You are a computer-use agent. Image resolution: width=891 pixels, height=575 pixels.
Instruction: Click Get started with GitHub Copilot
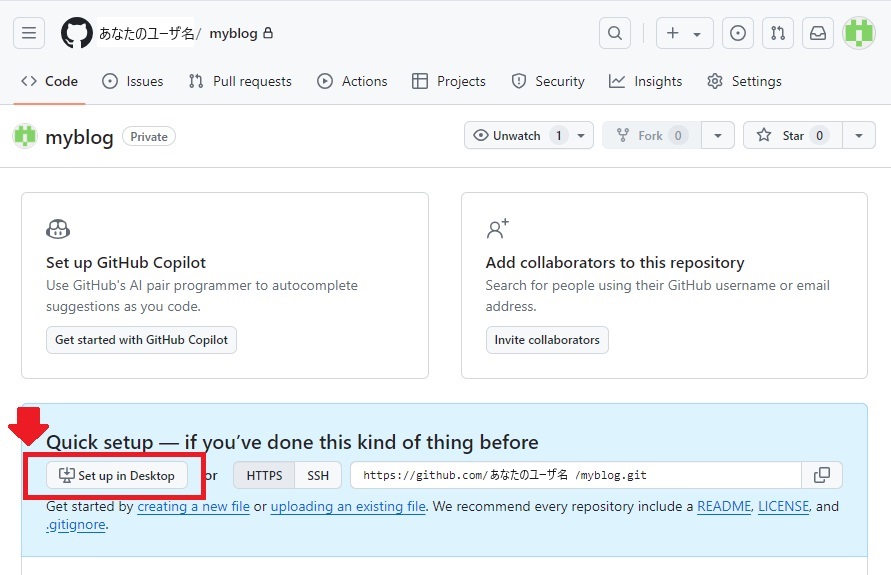tap(141, 340)
